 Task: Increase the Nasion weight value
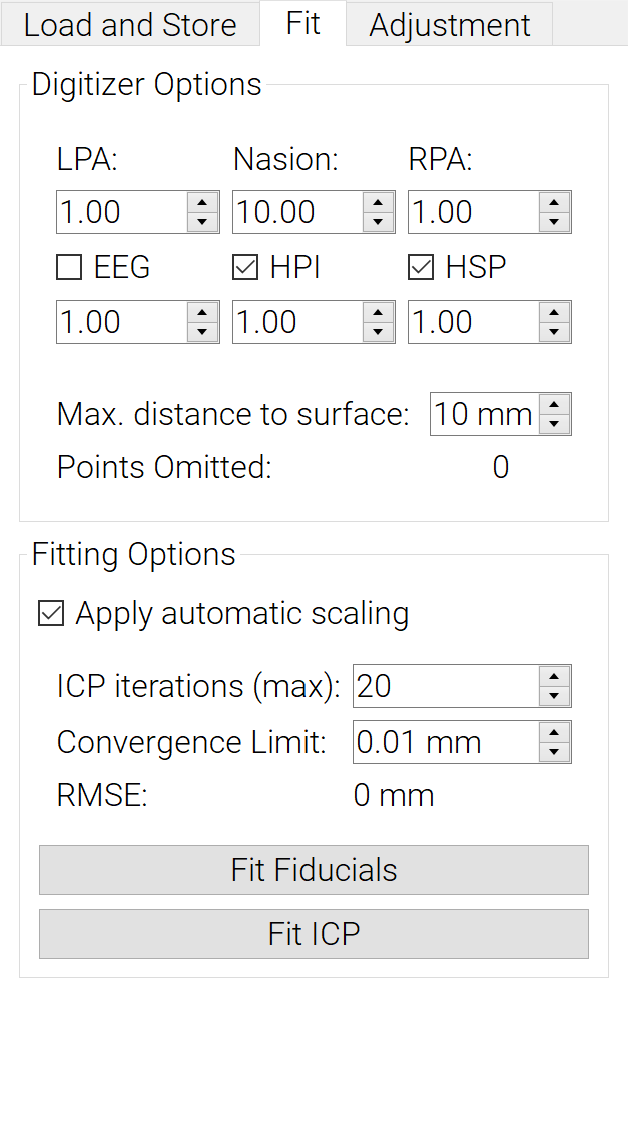click(x=379, y=202)
